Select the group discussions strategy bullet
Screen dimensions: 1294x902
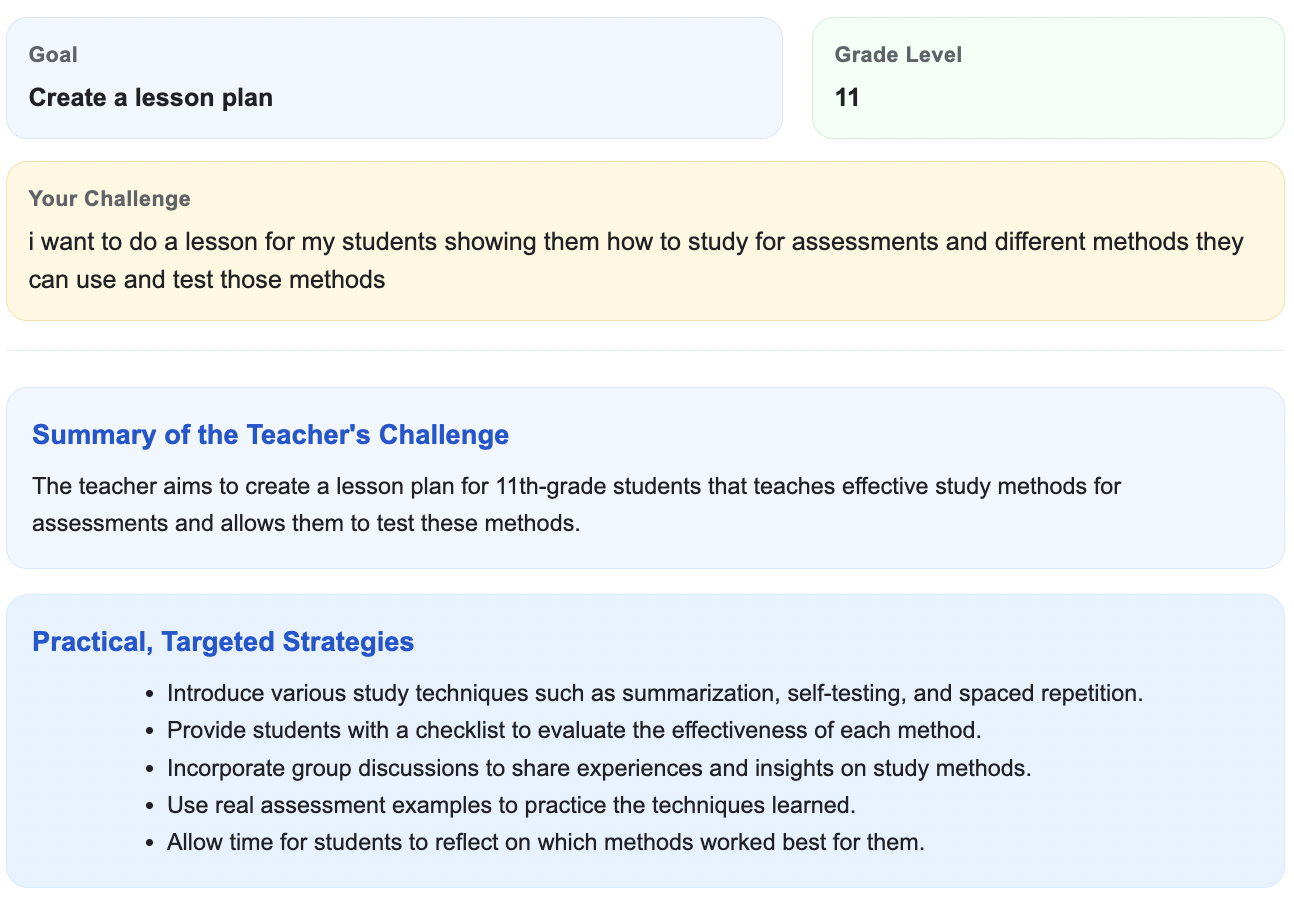598,768
